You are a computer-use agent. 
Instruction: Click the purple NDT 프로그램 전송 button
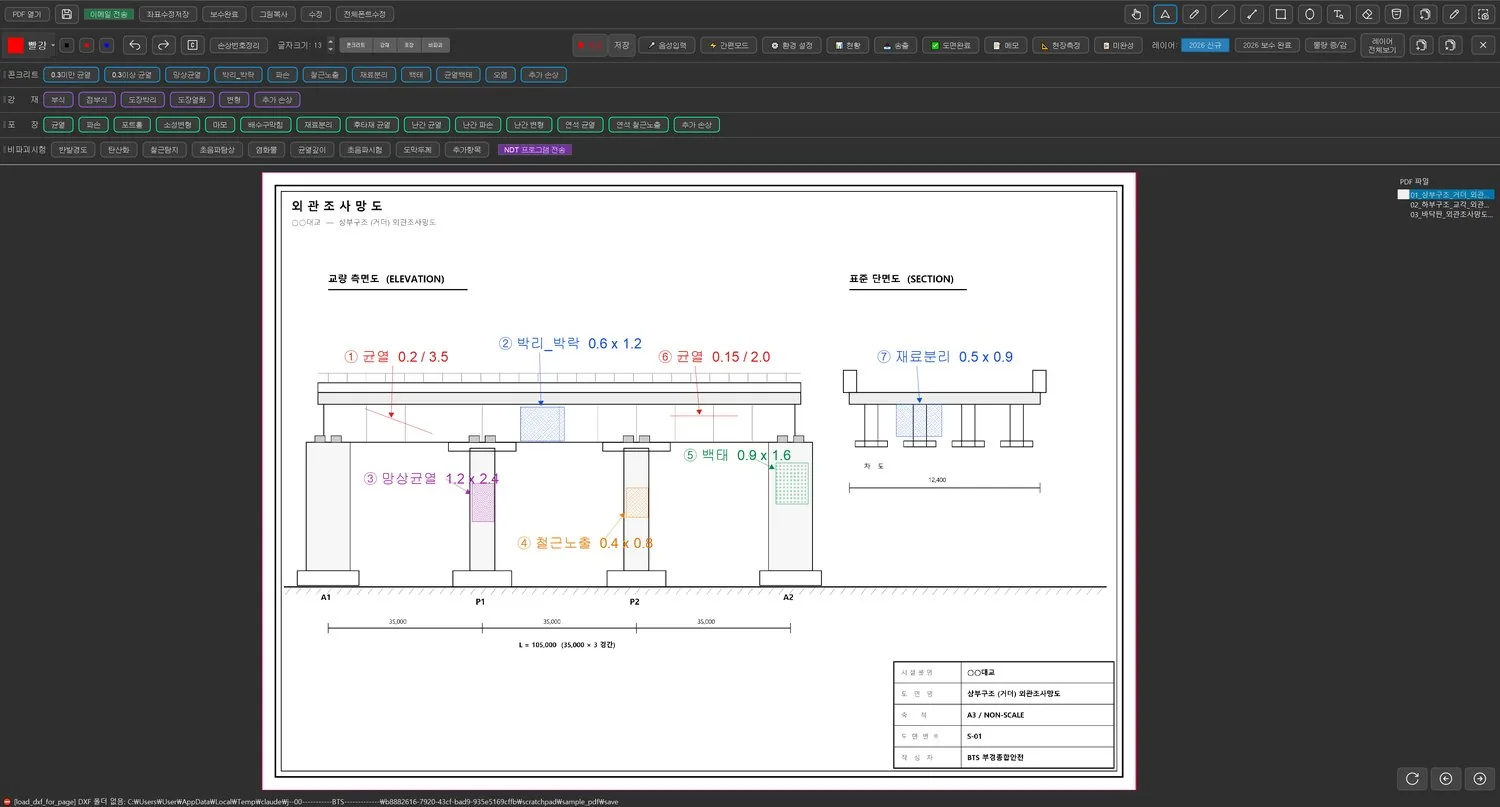[535, 149]
